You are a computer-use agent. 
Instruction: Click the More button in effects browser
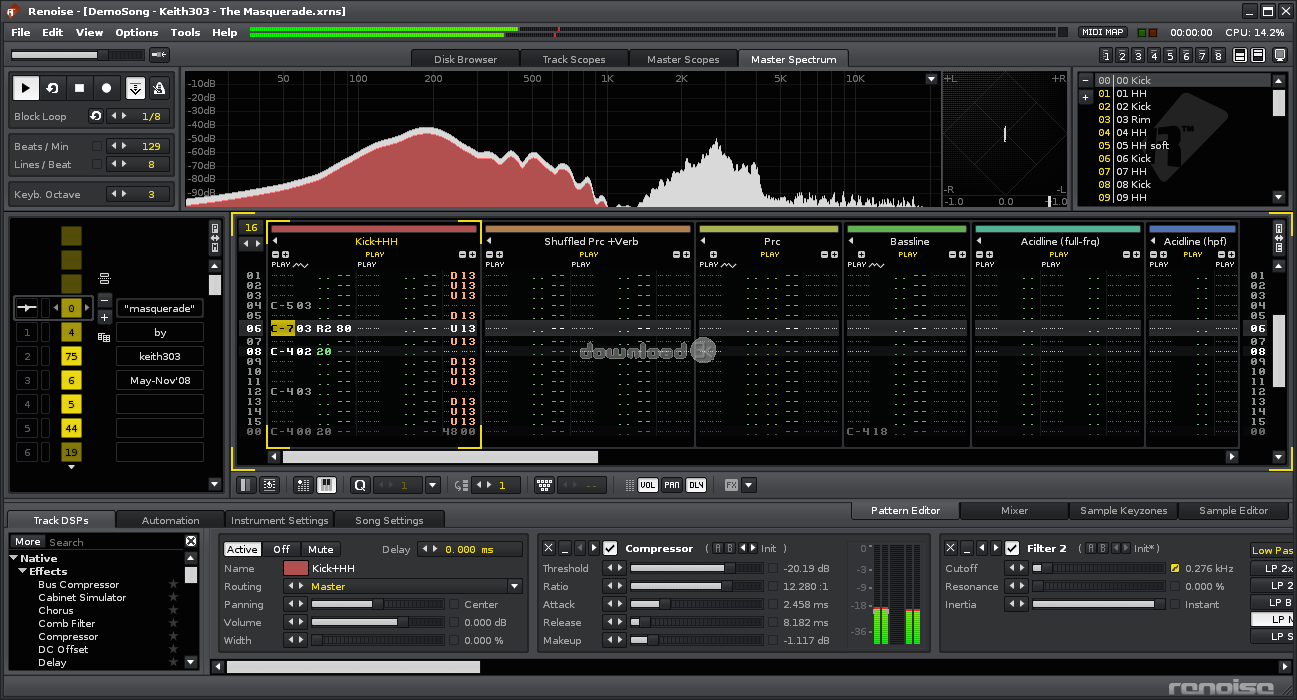pos(28,542)
